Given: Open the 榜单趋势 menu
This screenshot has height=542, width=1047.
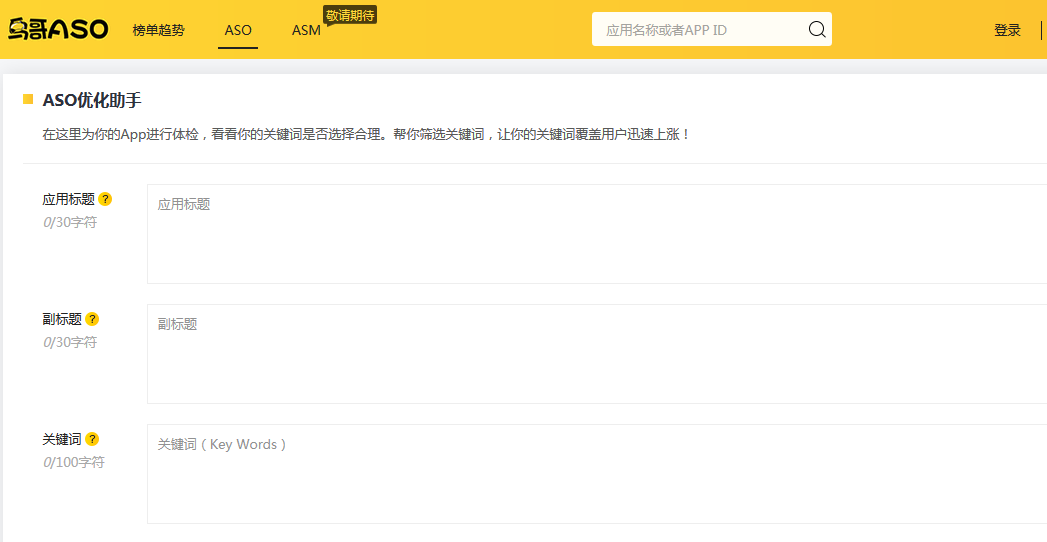Looking at the screenshot, I should pyautogui.click(x=158, y=30).
